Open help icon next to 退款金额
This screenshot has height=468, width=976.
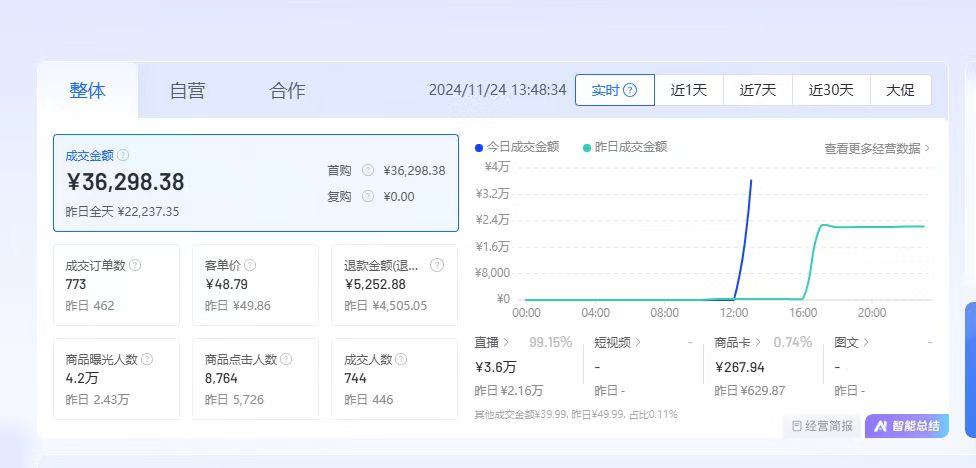coord(437,265)
